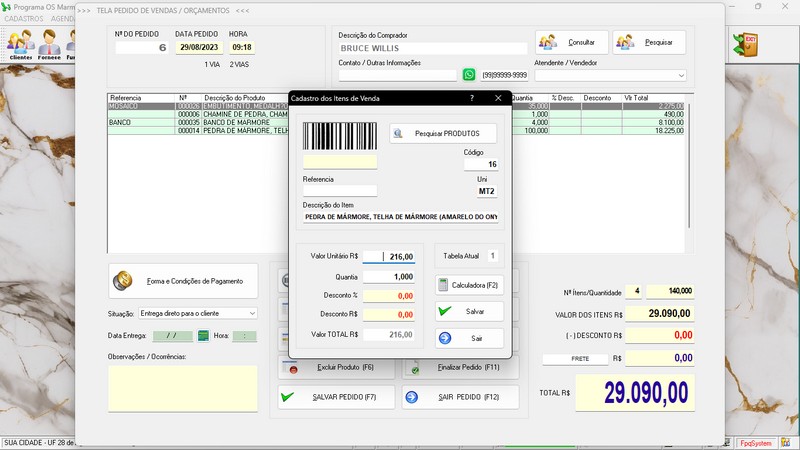Image resolution: width=800 pixels, height=450 pixels.
Task: Click Salvar button in item dialog
Action: click(469, 311)
